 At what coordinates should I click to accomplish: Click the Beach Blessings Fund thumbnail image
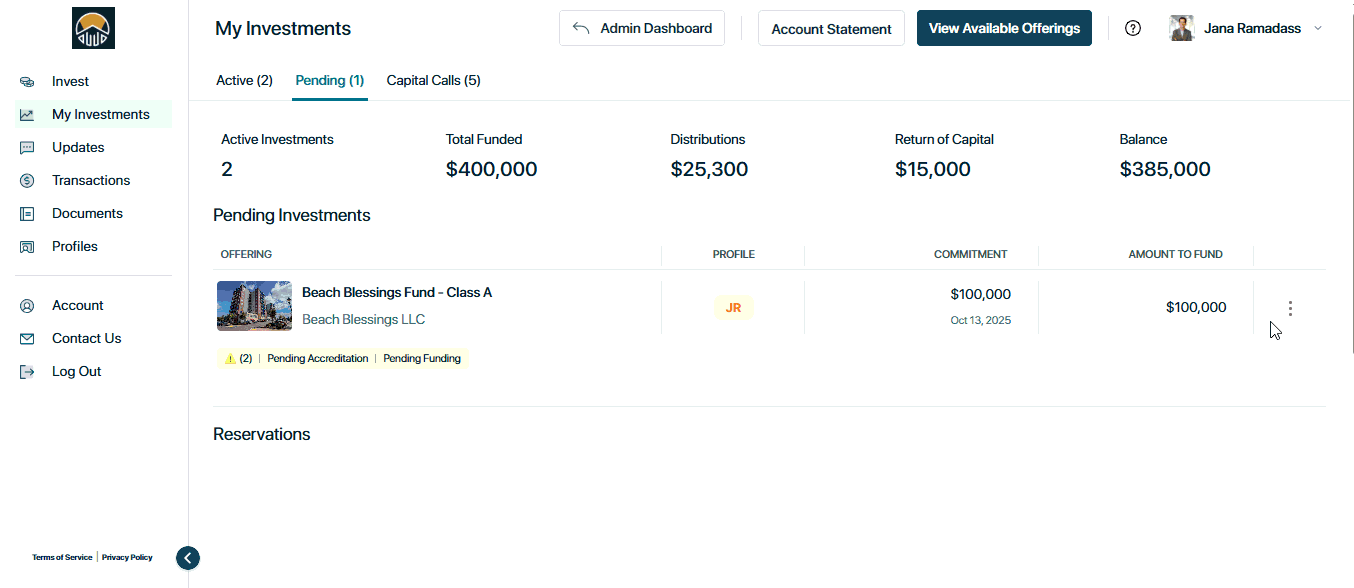pos(254,306)
